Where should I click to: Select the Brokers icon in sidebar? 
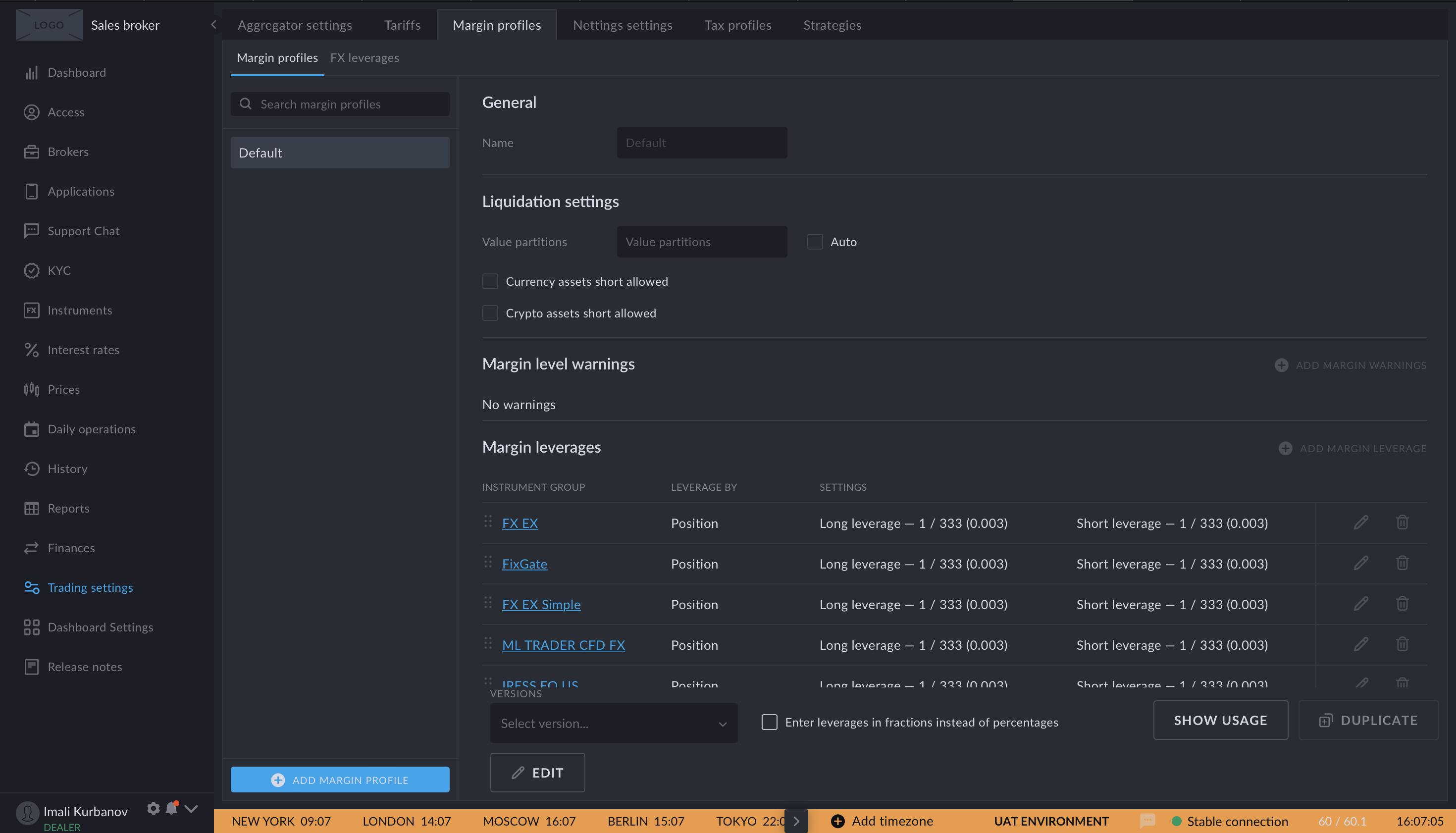point(32,152)
